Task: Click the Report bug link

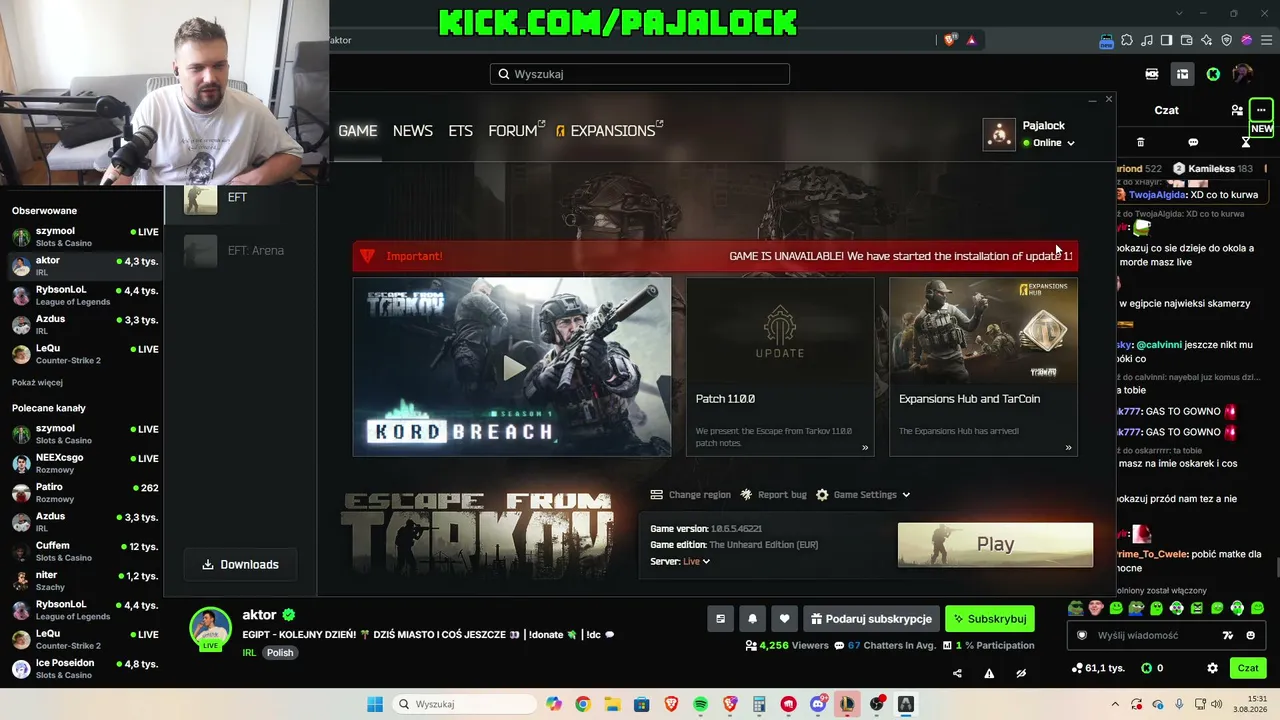Action: [773, 495]
